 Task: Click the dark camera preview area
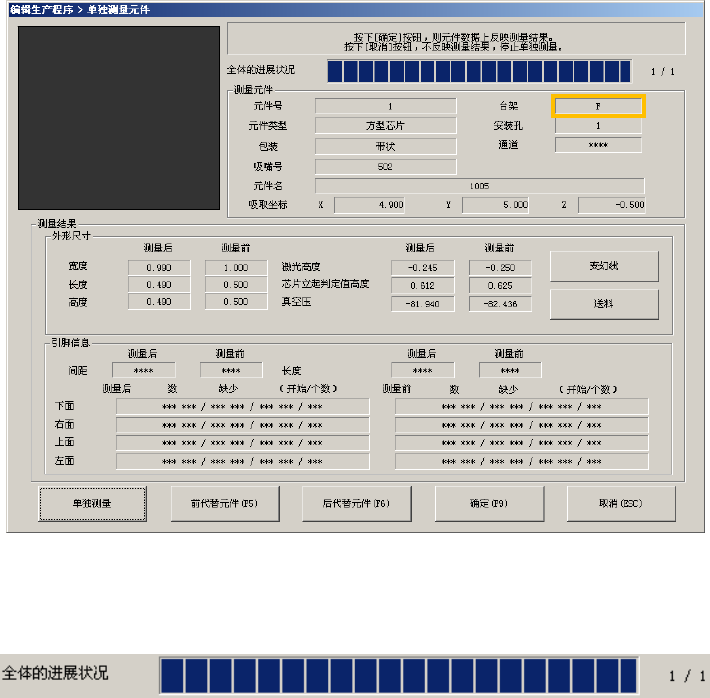click(119, 118)
